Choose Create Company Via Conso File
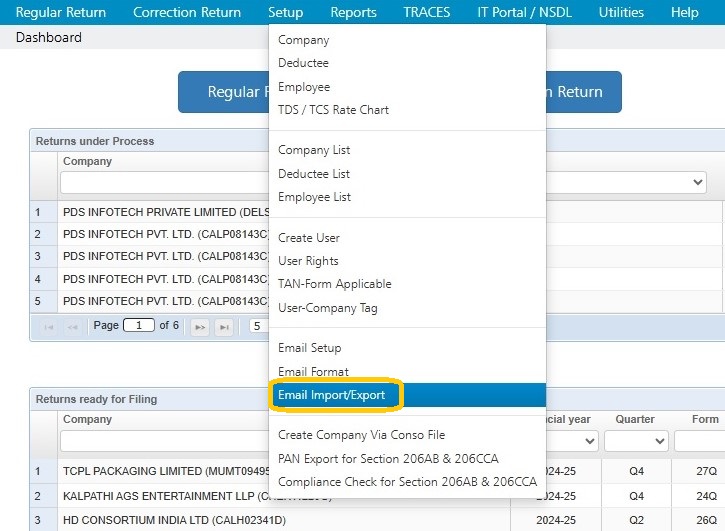Image resolution: width=725 pixels, height=531 pixels. [361, 435]
